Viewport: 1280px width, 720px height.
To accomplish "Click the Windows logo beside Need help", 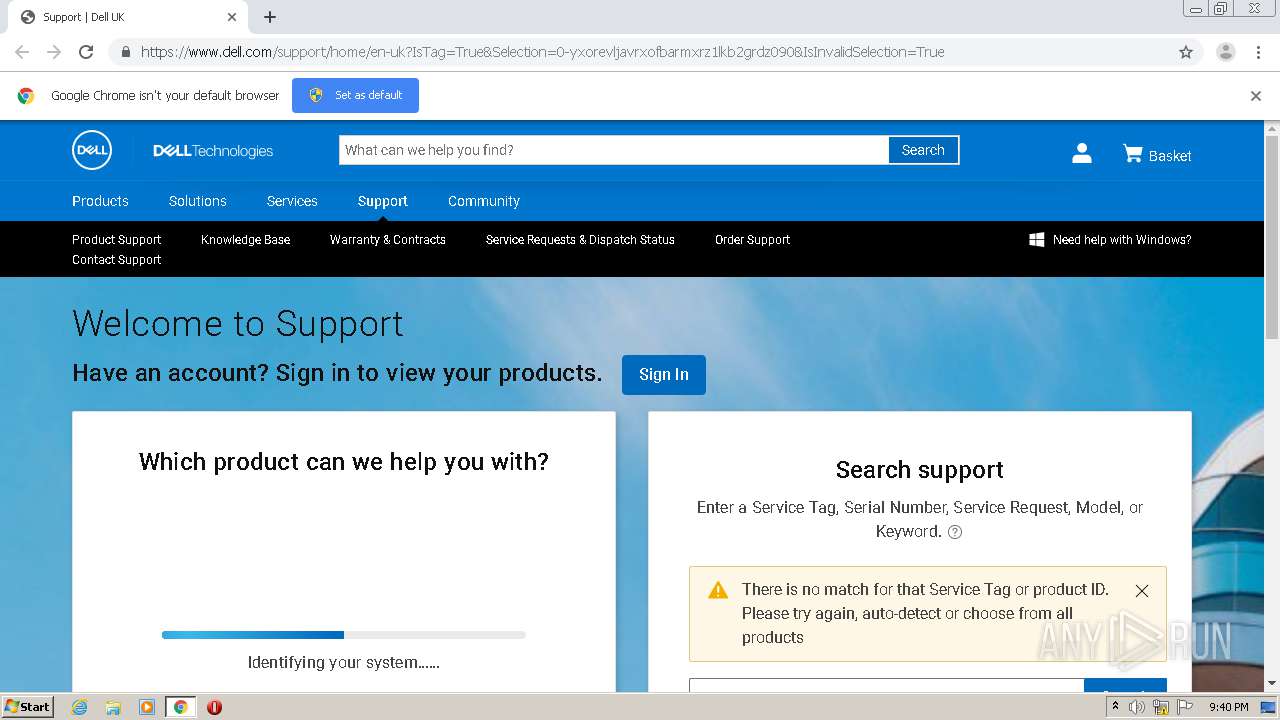I will [x=1037, y=240].
